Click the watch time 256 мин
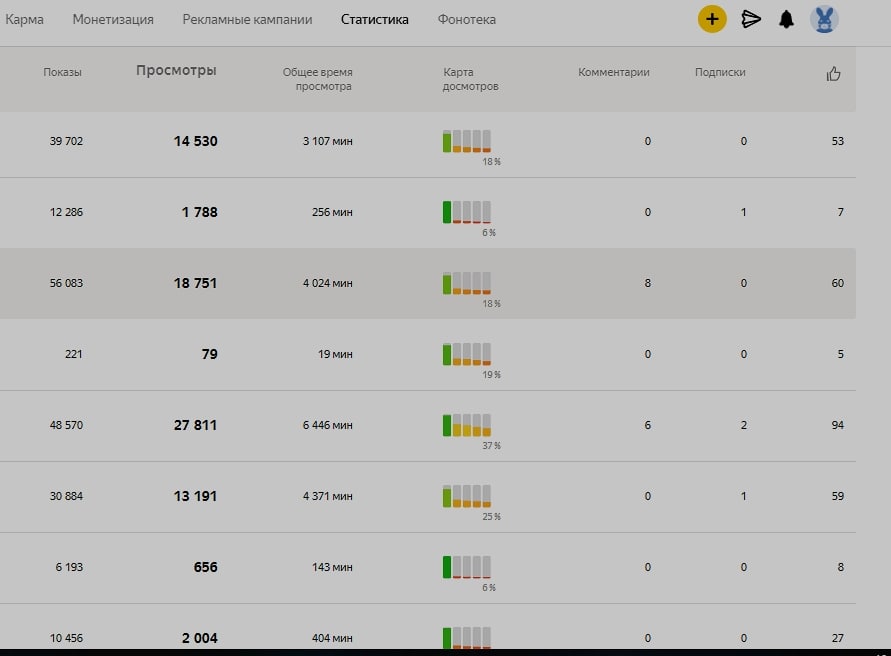 click(x=332, y=212)
